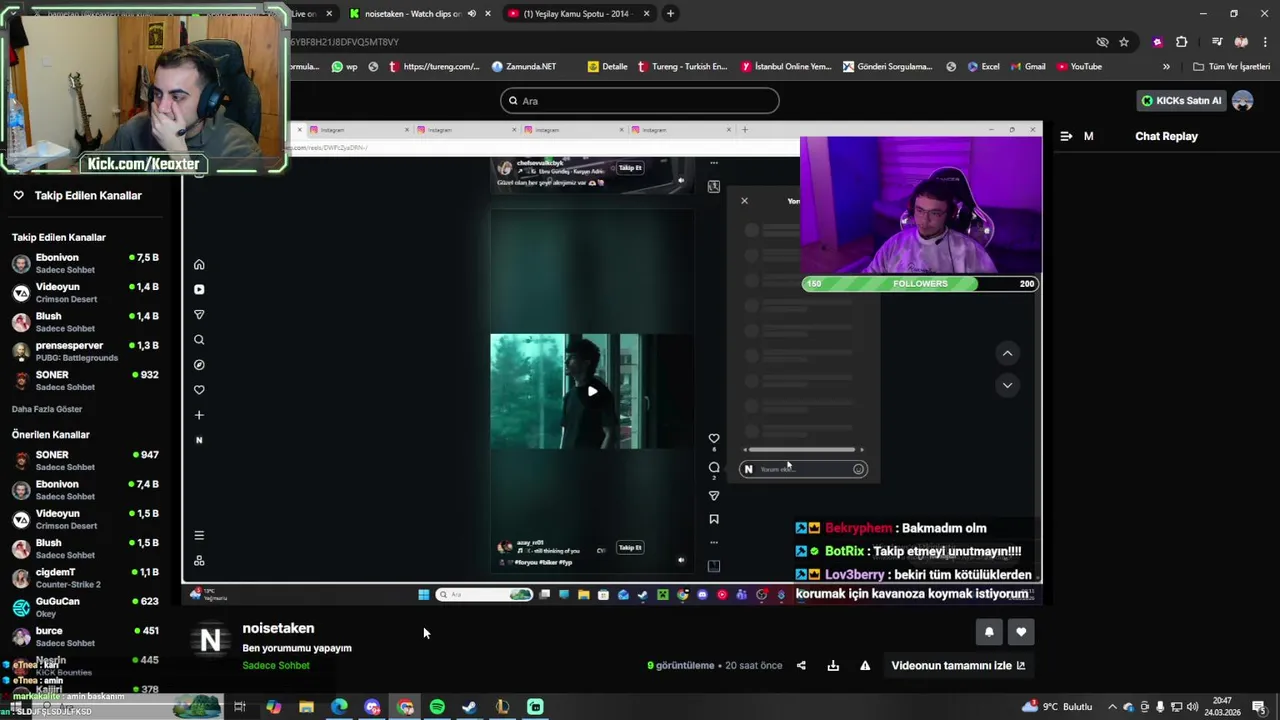Open the Kick profile avatar menu
Screen dimensions: 1280x720
click(1243, 100)
